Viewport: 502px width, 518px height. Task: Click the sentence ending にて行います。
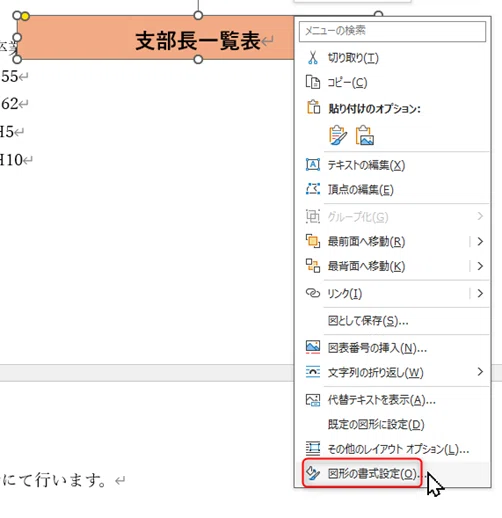[54, 480]
